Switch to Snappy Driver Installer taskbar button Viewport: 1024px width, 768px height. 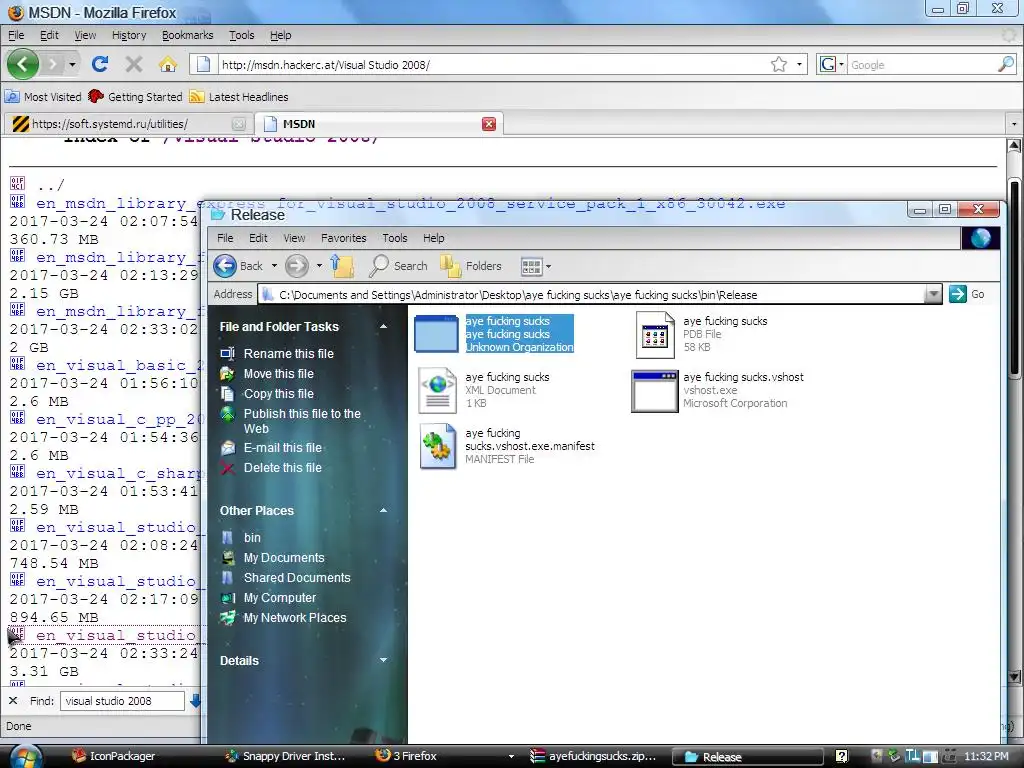[x=286, y=756]
